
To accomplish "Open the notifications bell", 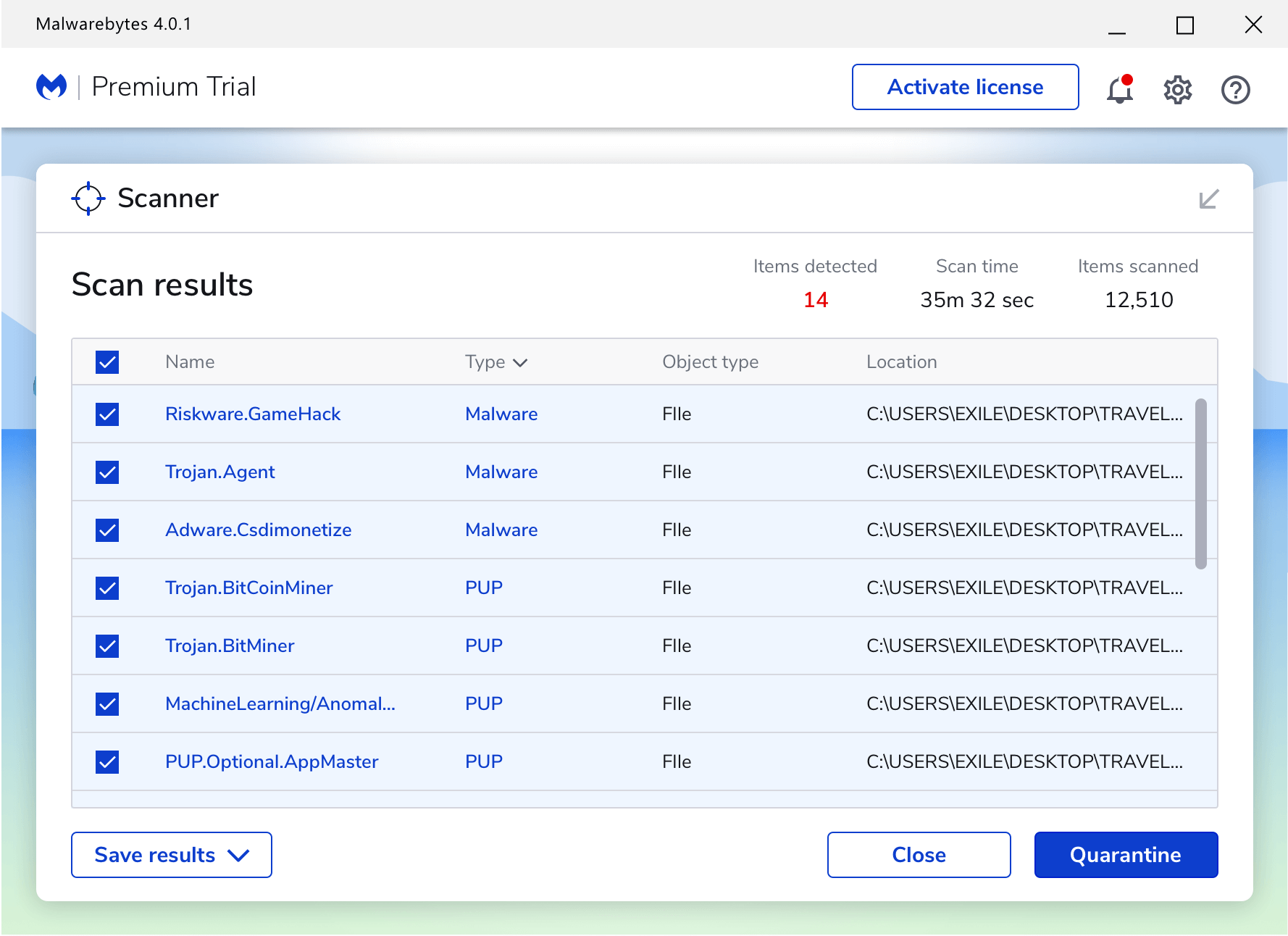I will [x=1120, y=89].
